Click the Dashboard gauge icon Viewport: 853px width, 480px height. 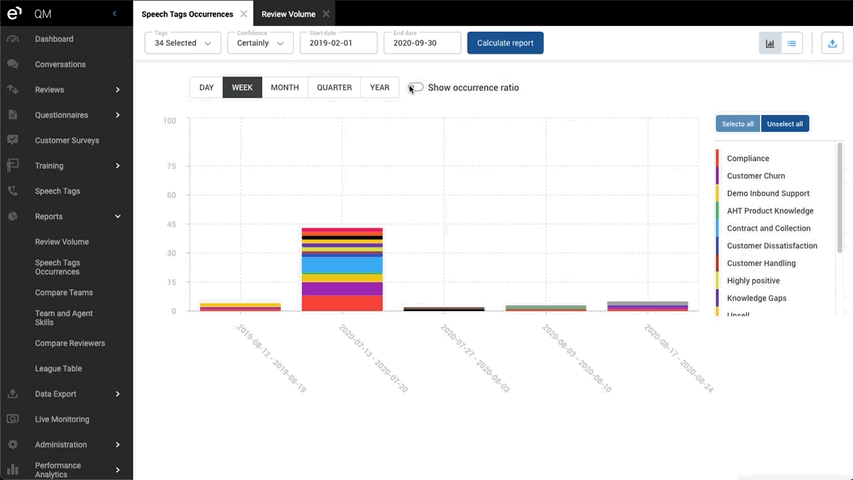coord(13,39)
